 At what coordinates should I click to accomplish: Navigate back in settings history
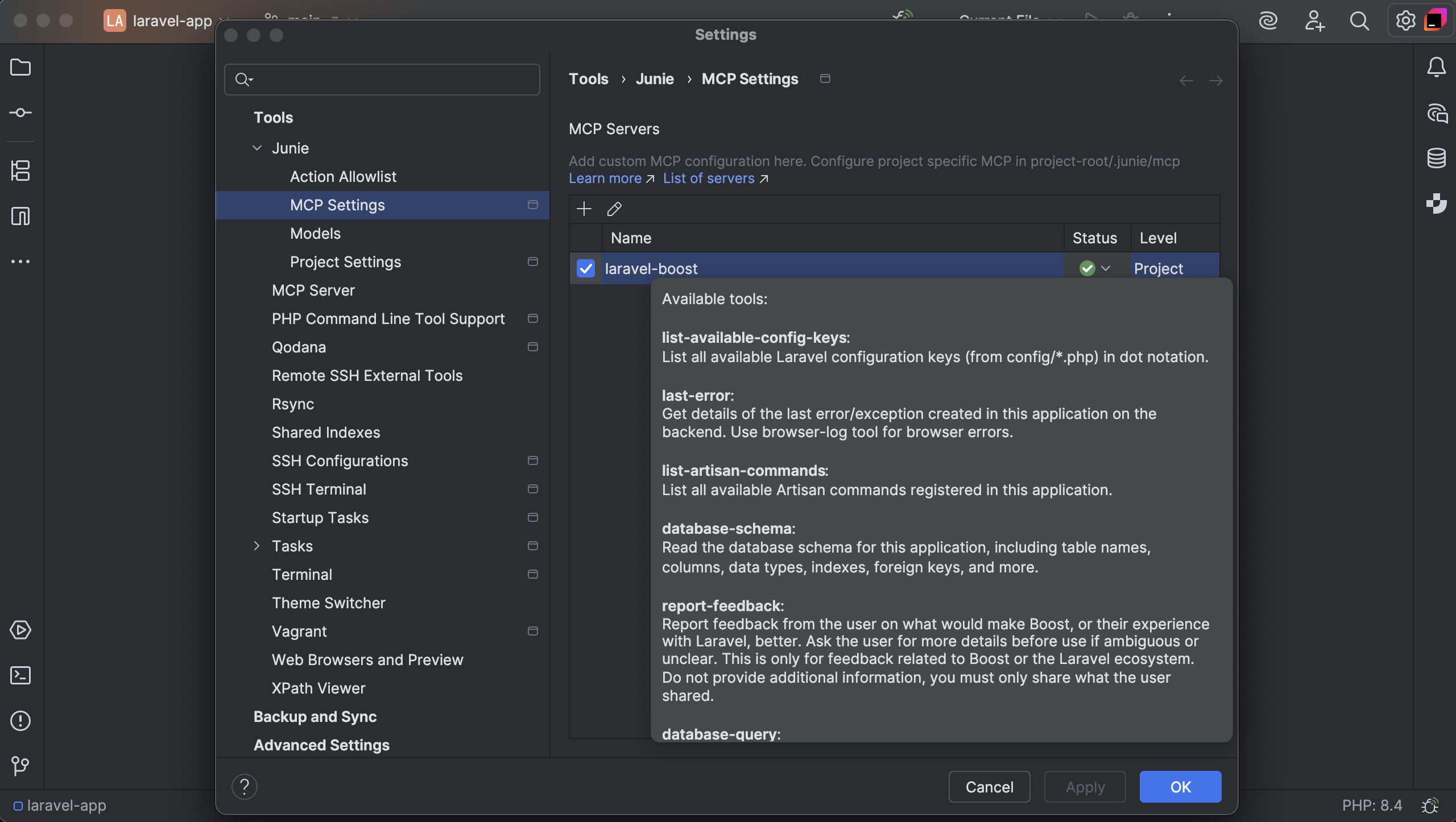pos(1186,81)
